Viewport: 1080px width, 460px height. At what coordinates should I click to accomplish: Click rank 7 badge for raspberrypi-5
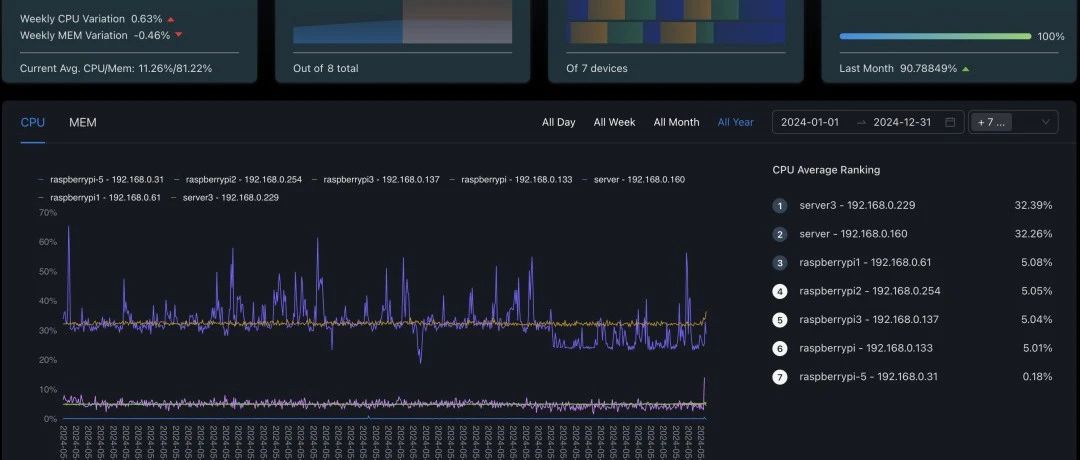[x=780, y=377]
